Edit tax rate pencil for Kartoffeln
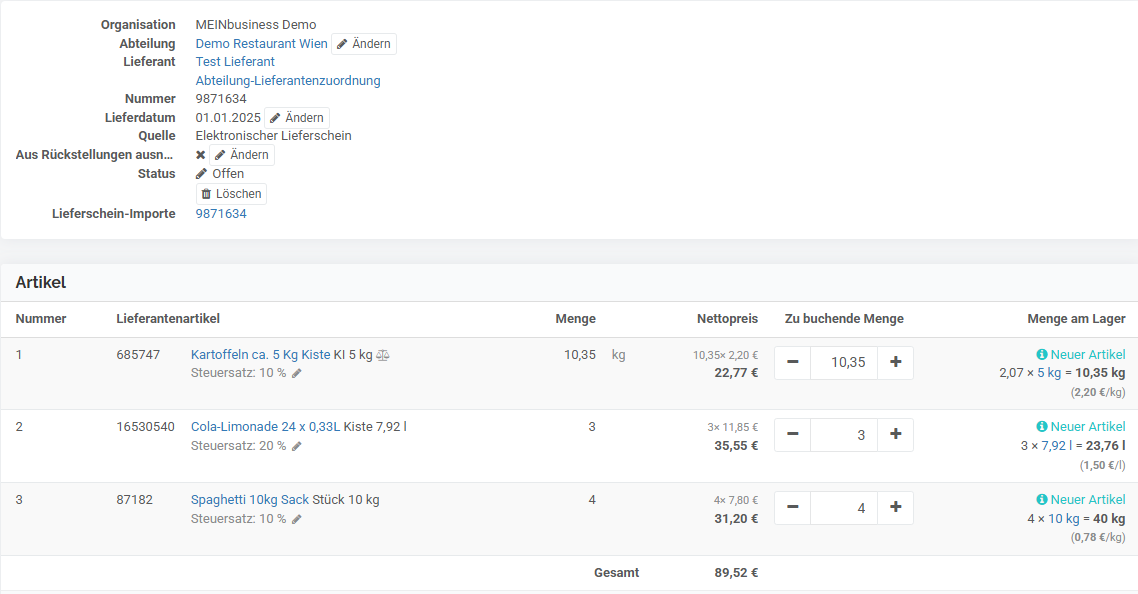Image resolution: width=1138 pixels, height=594 pixels. pos(297,373)
